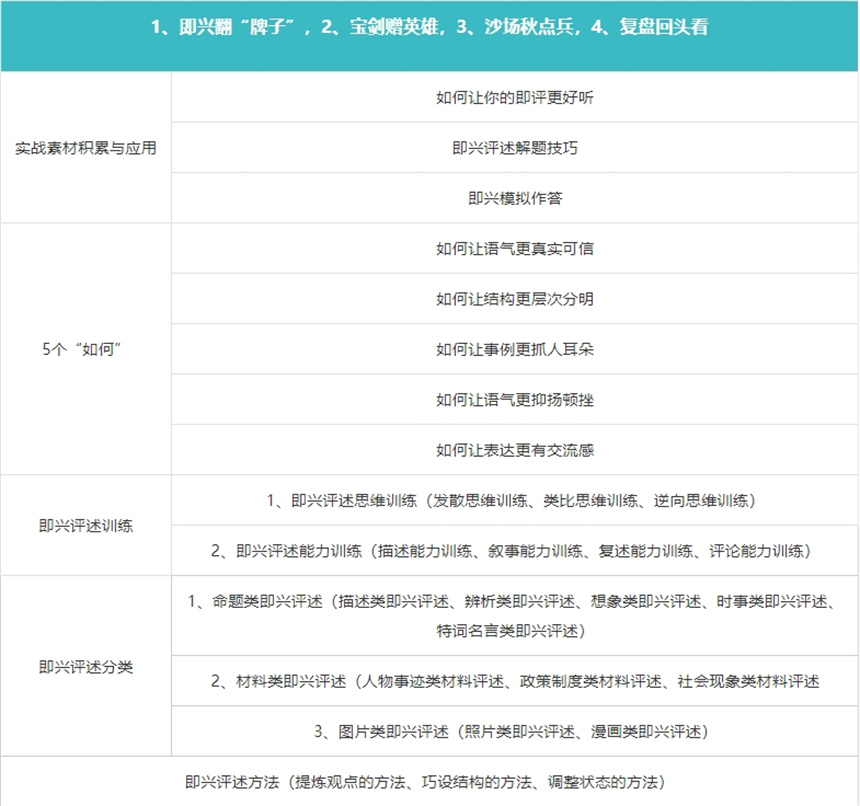
Task: Click the row 即兴评述解题技巧
Action: [x=514, y=147]
